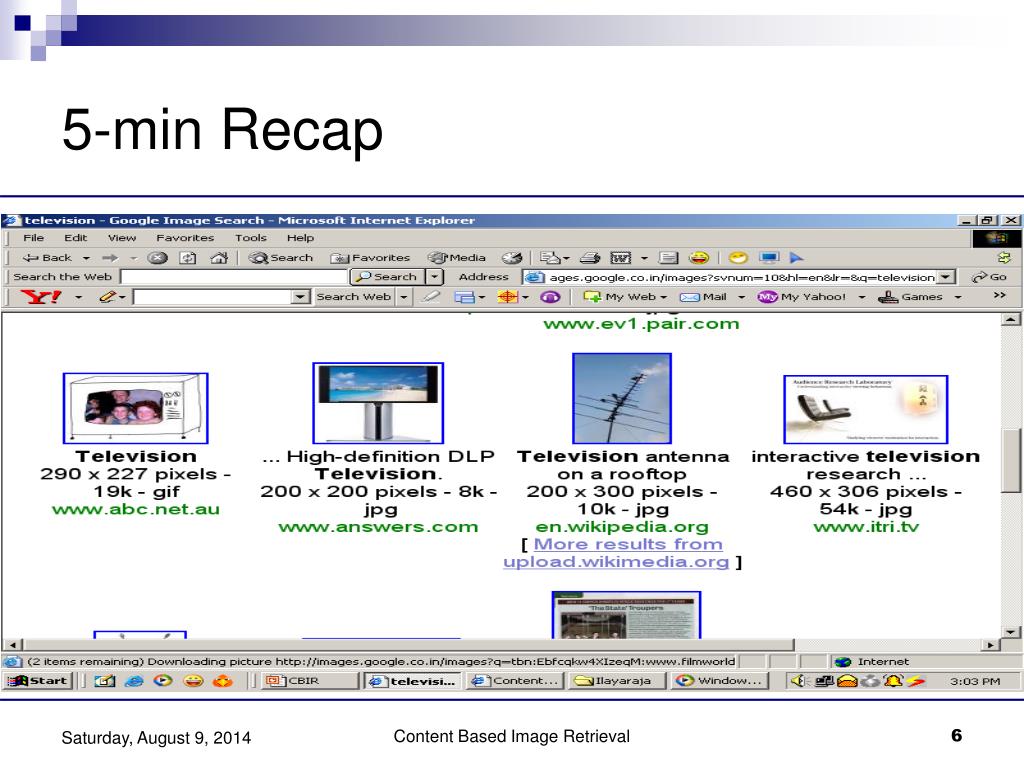
Task: Click the blue play arrow icon
Action: click(796, 258)
